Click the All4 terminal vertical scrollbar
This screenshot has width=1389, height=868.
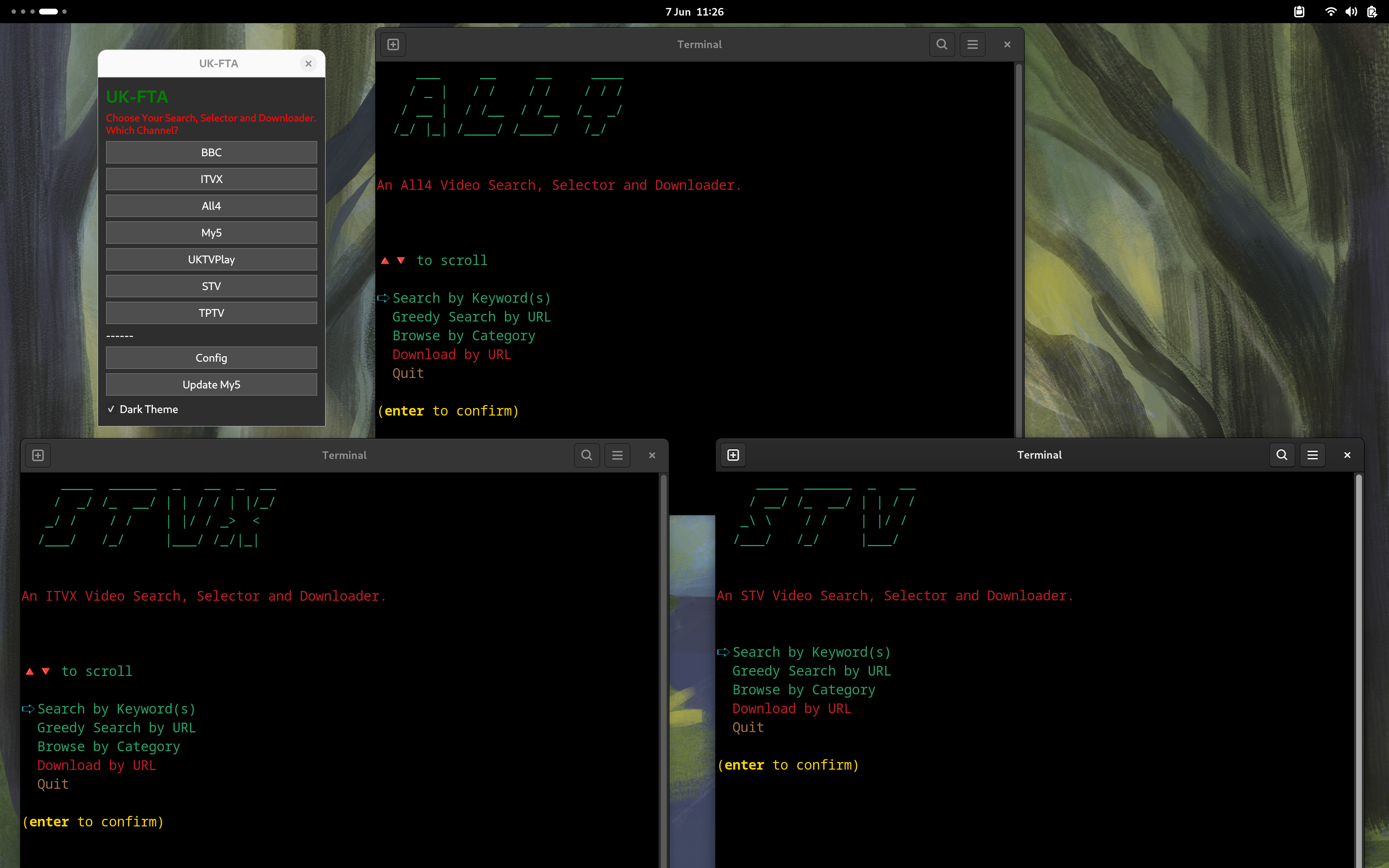(1018, 247)
